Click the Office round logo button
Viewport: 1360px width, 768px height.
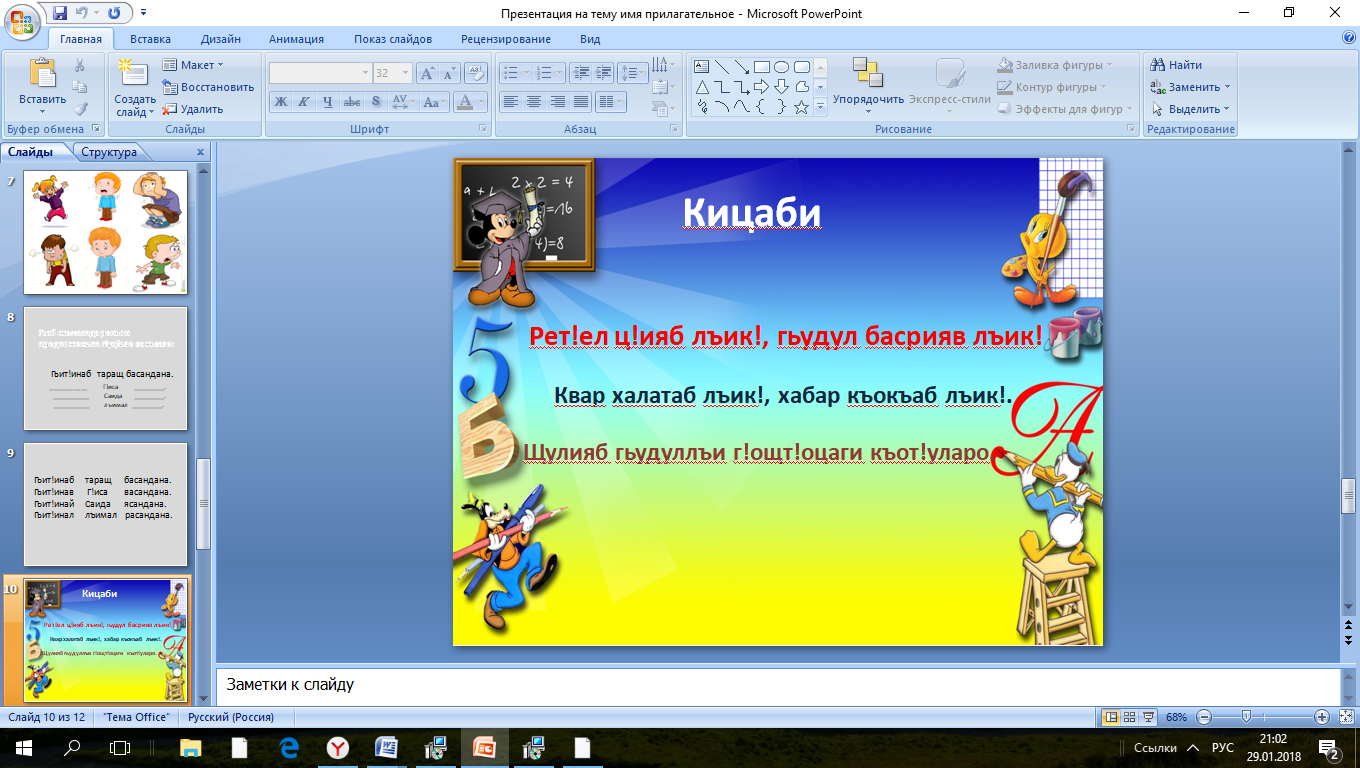tap(22, 22)
